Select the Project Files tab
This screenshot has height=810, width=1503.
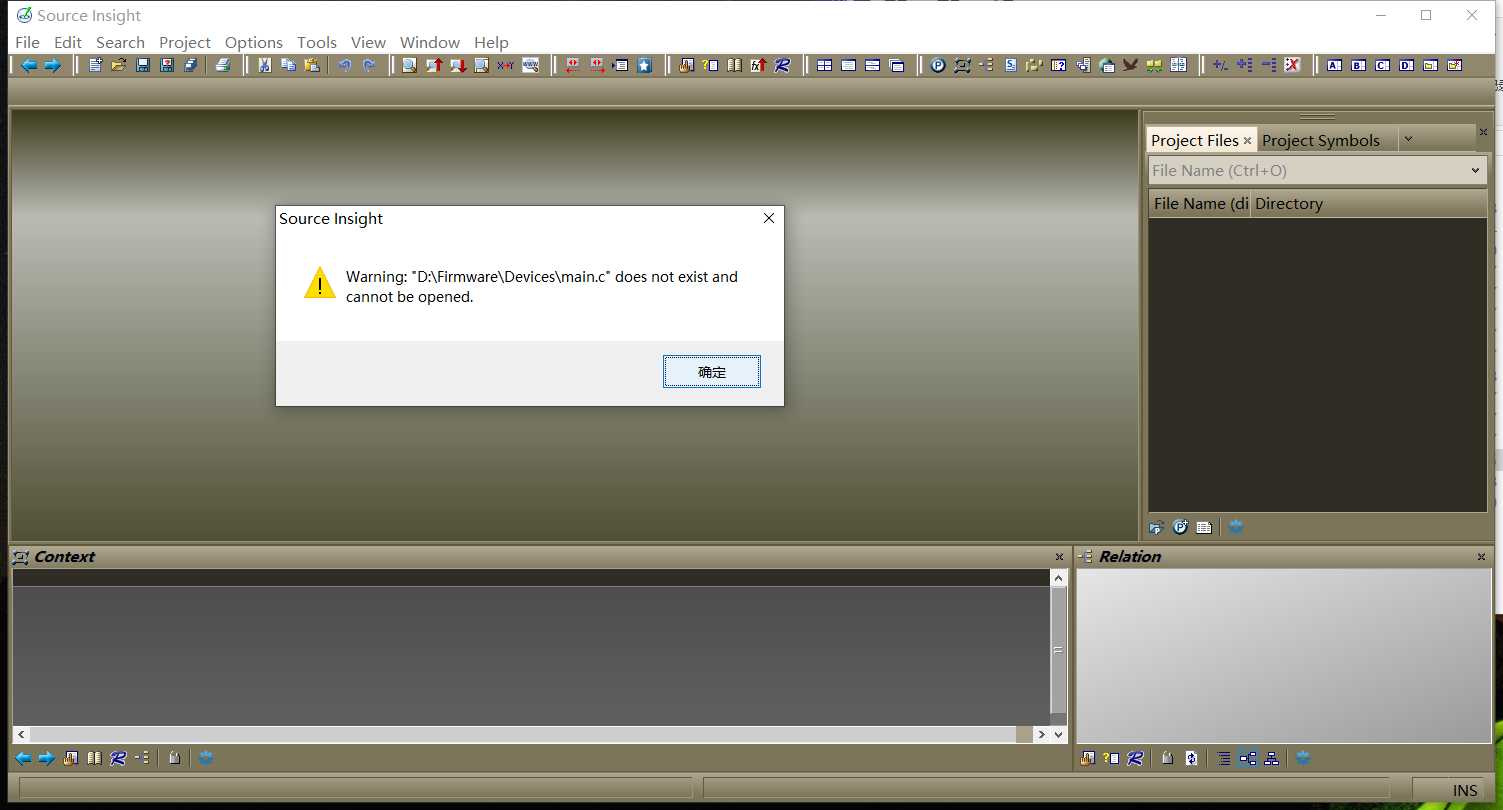tap(1195, 140)
